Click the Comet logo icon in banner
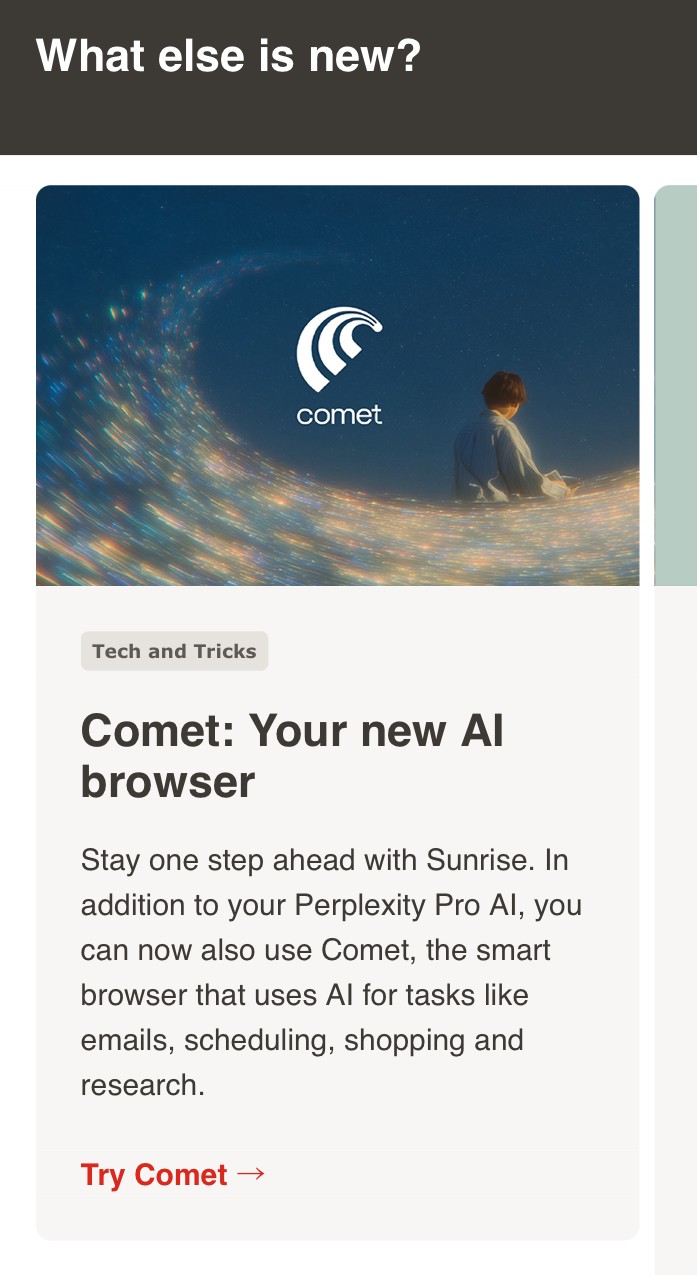This screenshot has width=697, height=1275. (x=339, y=348)
